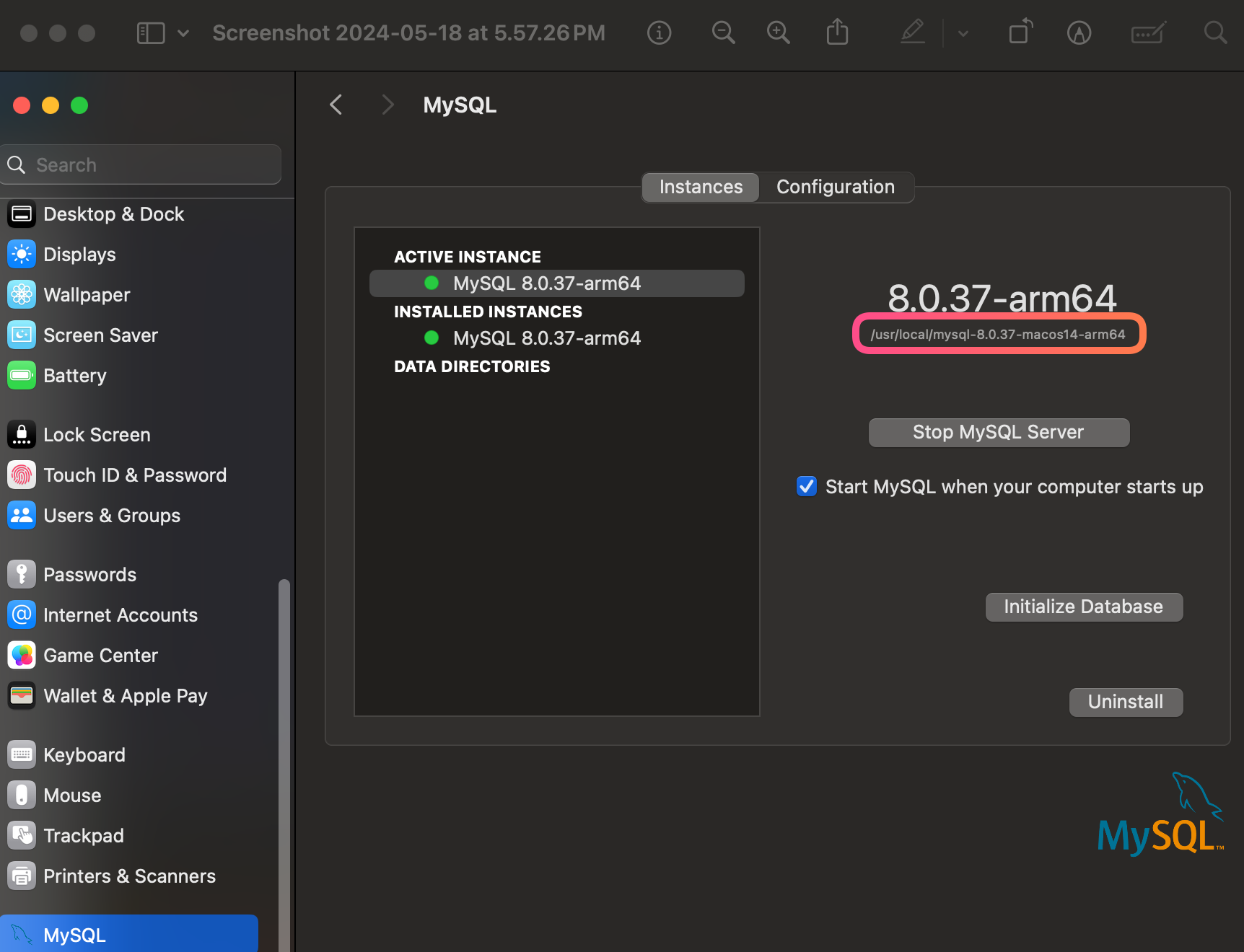Click the Uninstall button
Screen dimensions: 1244x952
(1126, 702)
